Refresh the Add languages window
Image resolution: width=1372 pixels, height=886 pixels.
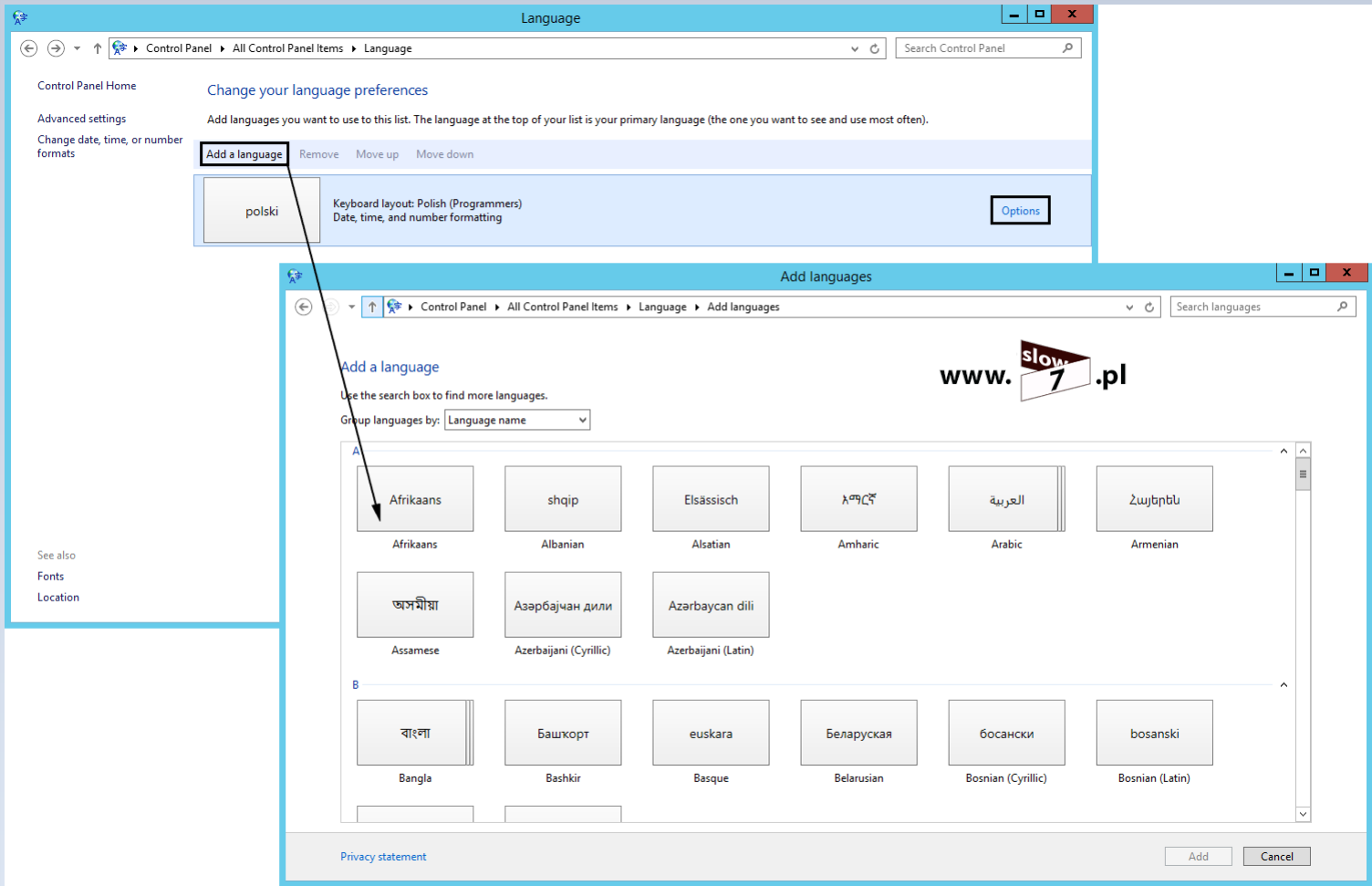1149,307
